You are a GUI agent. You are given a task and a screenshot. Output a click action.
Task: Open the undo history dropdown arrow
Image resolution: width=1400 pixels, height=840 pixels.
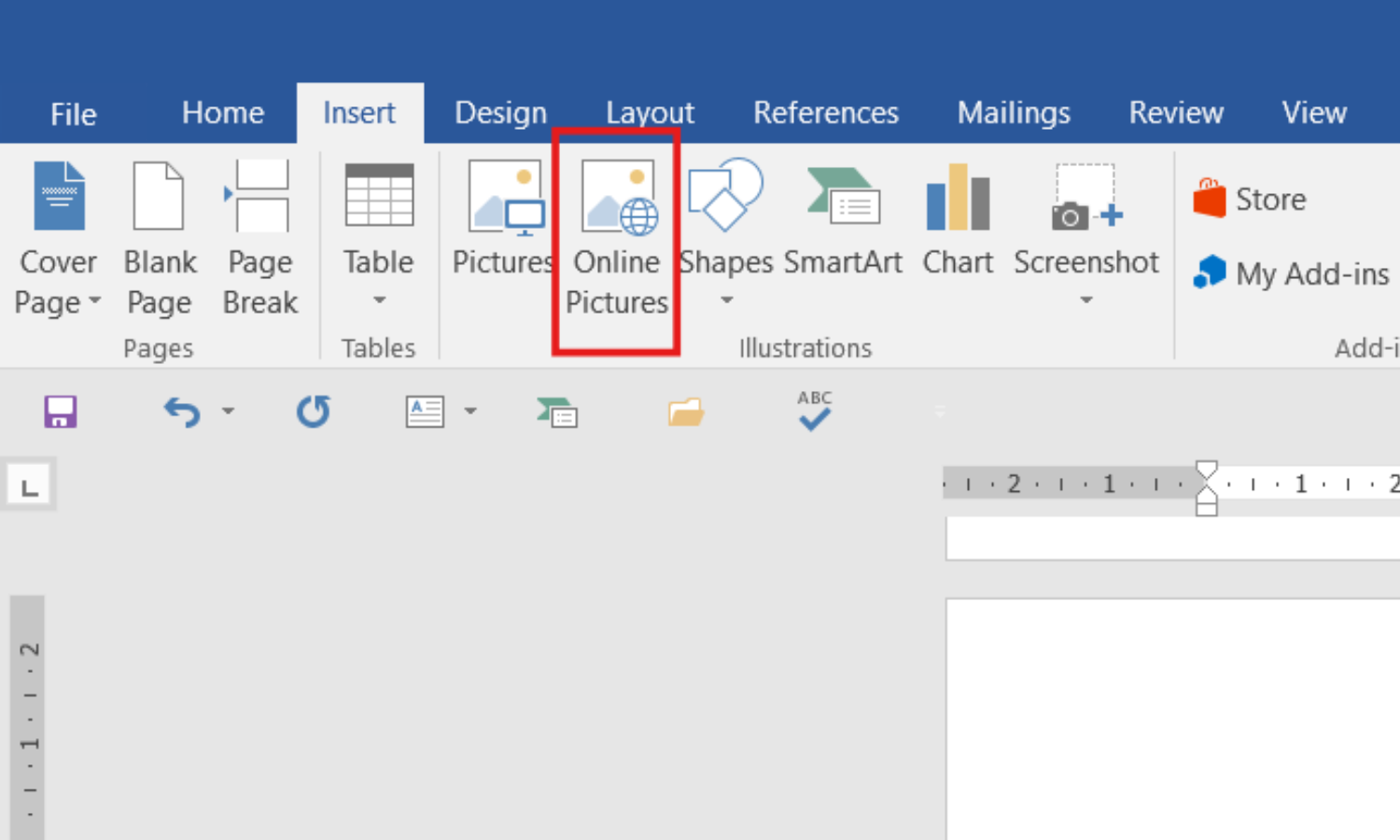[x=228, y=411]
